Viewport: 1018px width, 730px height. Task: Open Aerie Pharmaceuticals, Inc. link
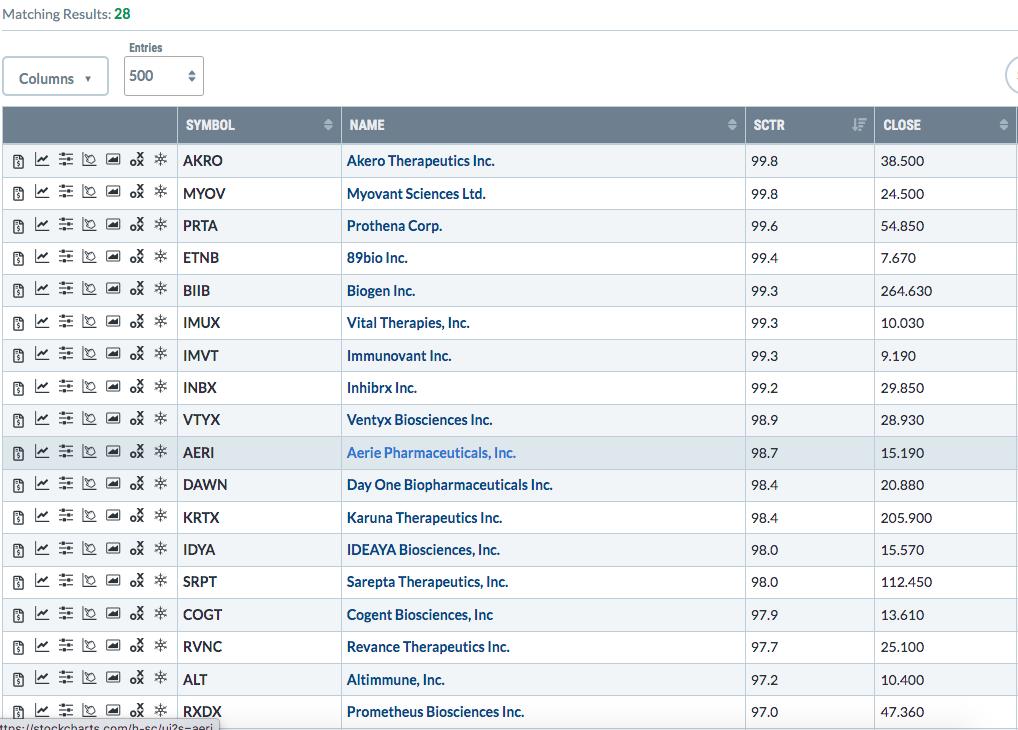pos(431,453)
